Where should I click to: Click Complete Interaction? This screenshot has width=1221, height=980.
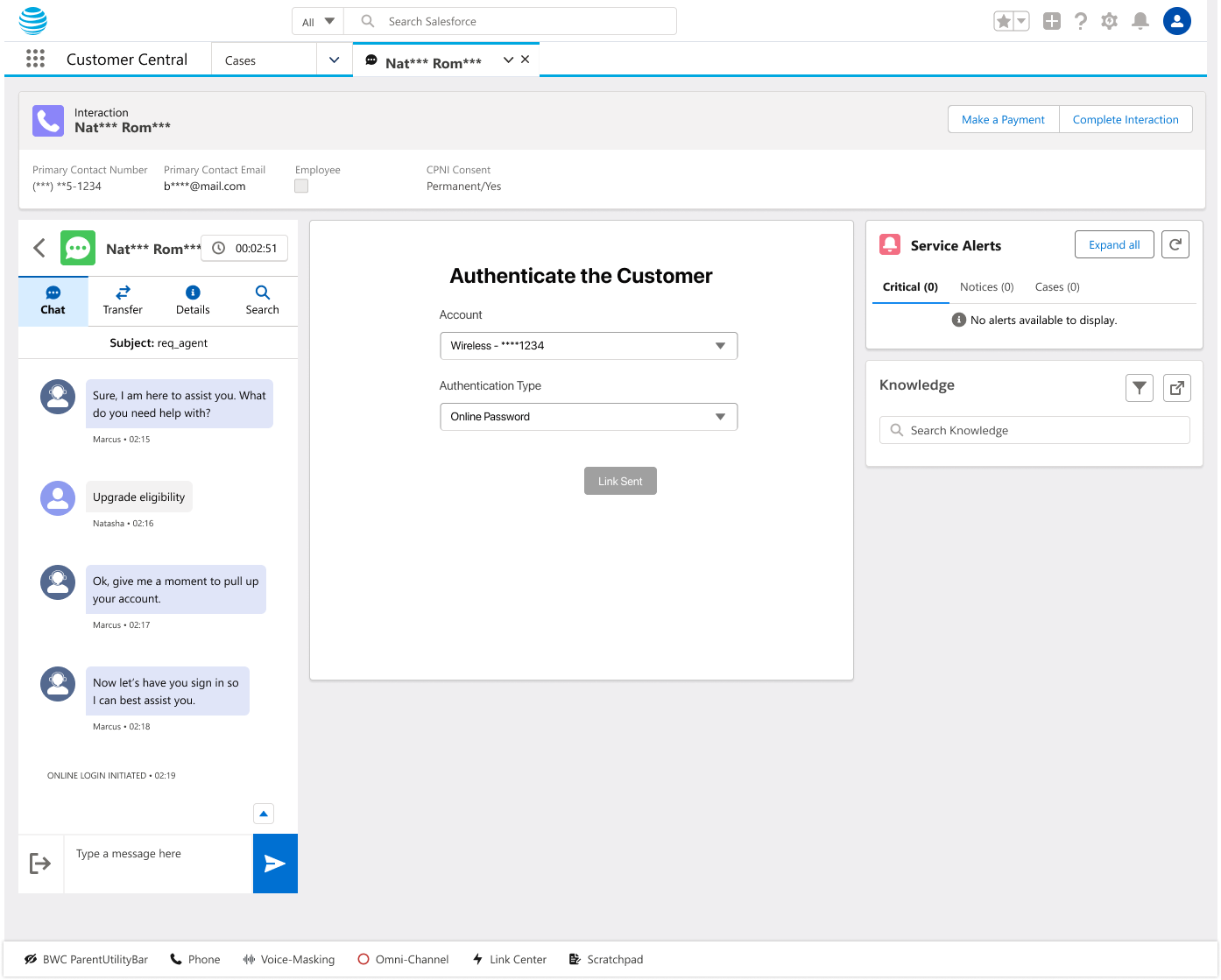[x=1126, y=120]
